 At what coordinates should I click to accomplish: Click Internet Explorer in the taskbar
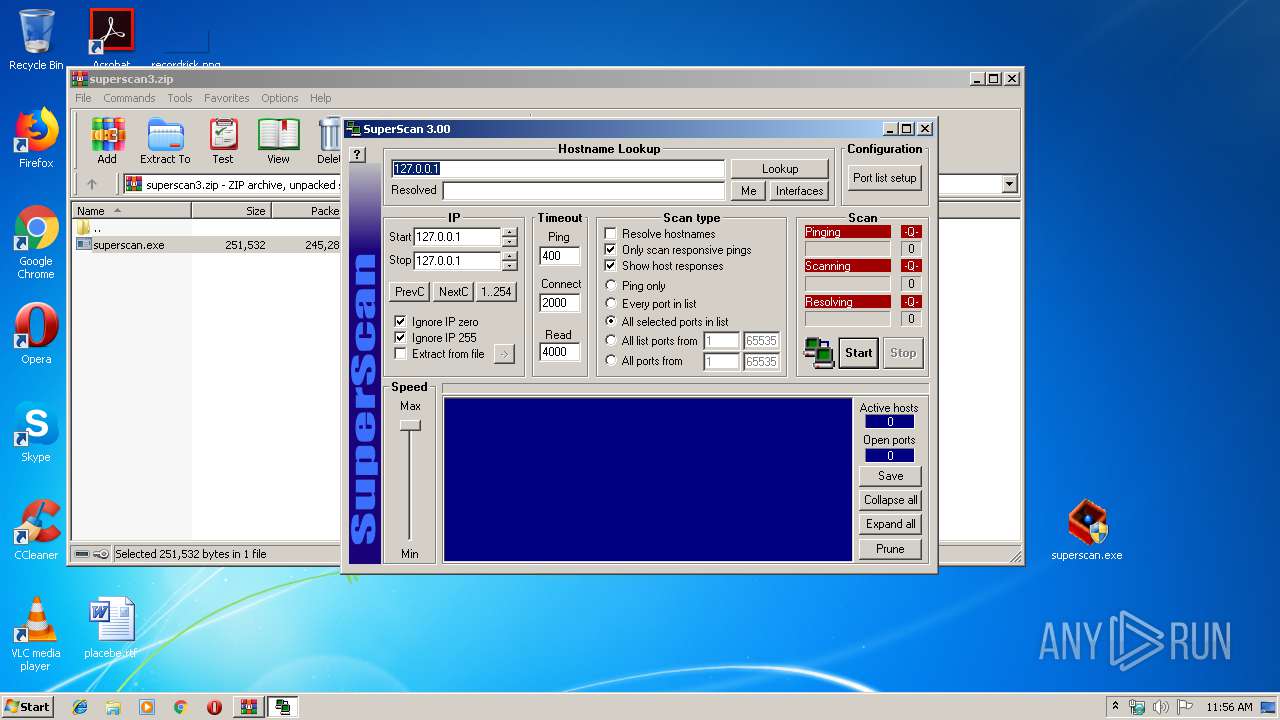(80, 707)
